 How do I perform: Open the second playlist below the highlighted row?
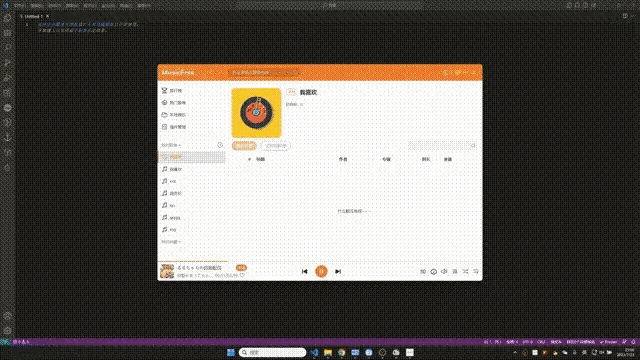point(191,181)
